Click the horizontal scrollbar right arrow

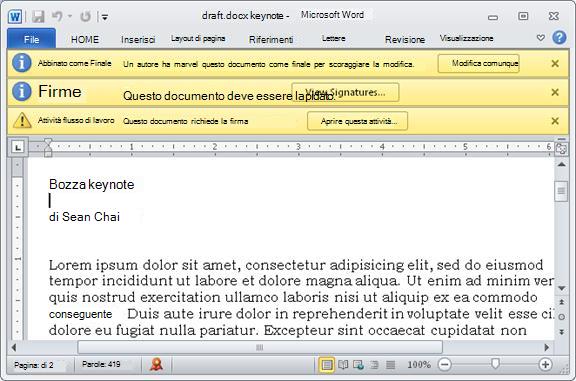click(x=547, y=347)
